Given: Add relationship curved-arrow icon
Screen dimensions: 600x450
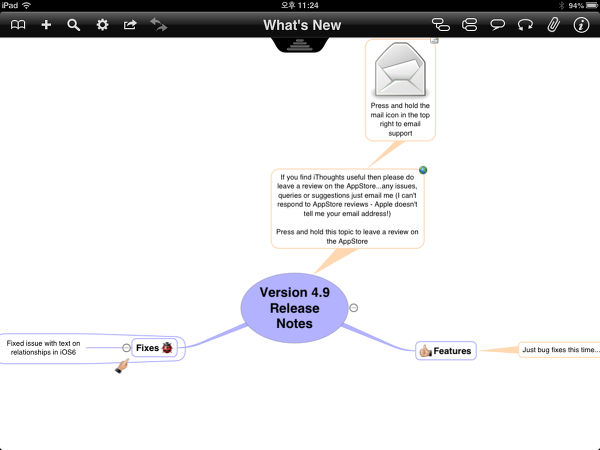Looking at the screenshot, I should click(x=525, y=25).
